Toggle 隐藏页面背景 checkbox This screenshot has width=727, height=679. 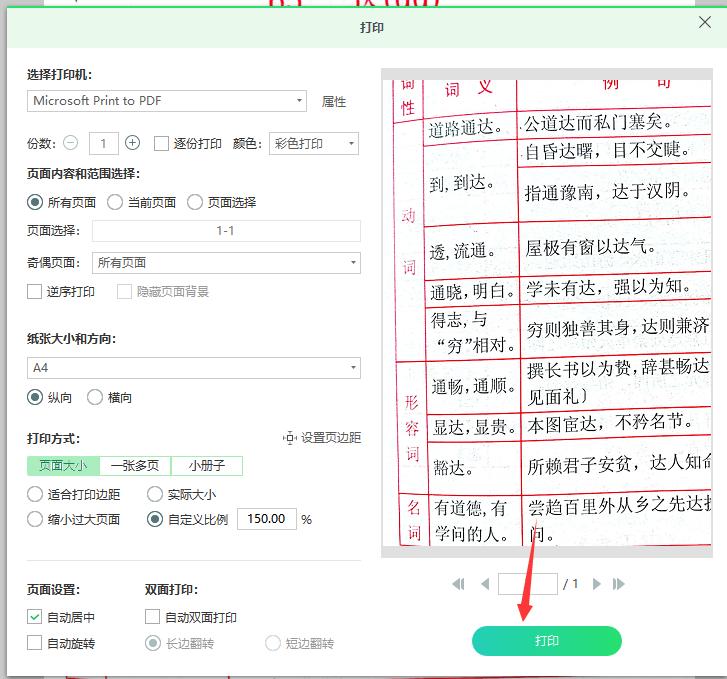[x=124, y=292]
